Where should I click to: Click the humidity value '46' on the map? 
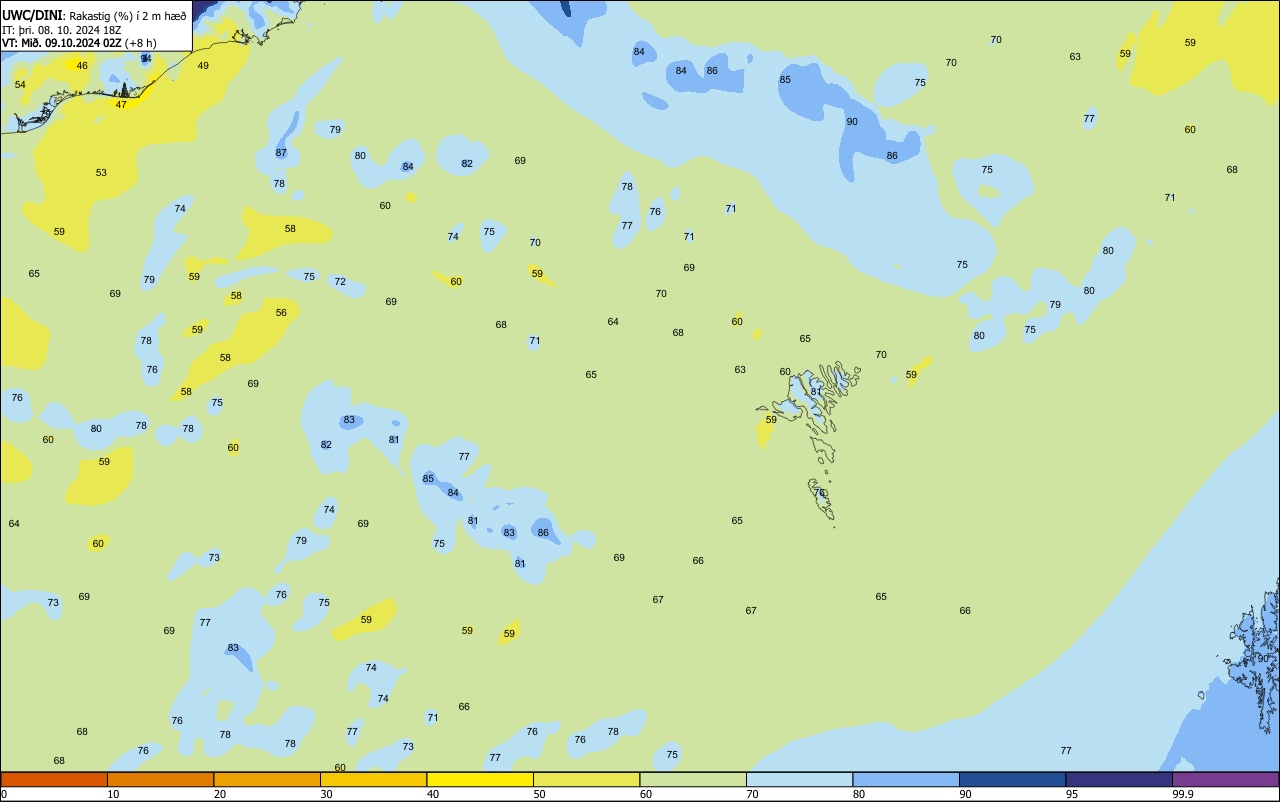click(x=82, y=66)
